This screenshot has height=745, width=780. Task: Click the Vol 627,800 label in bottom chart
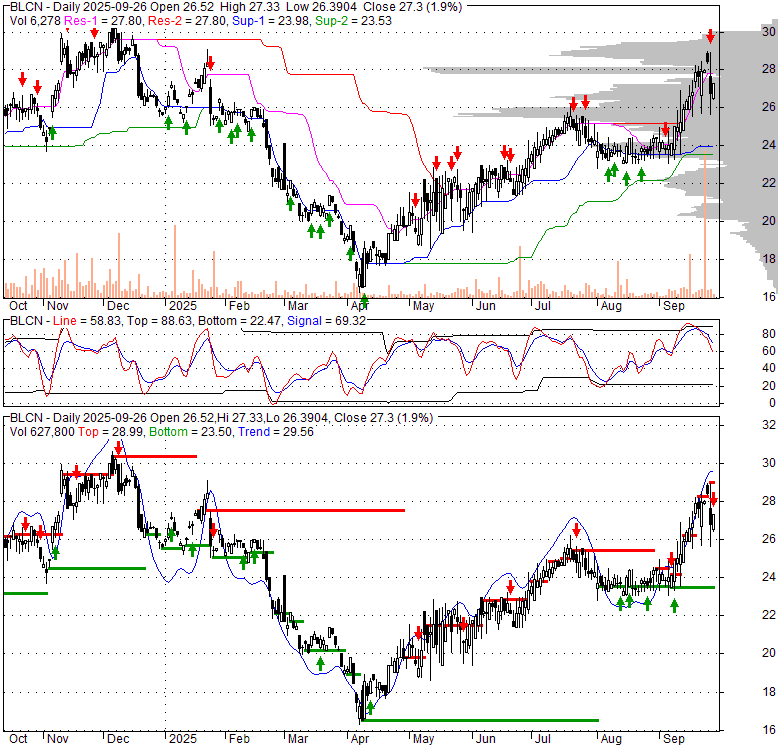click(x=42, y=432)
